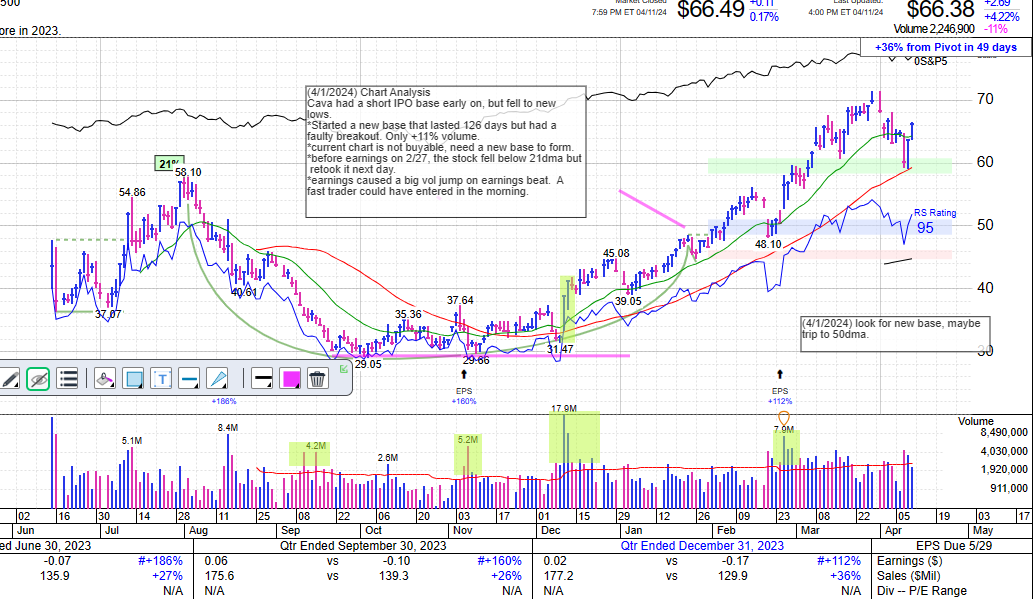Click the 177.2 sales figure
The width and height of the screenshot is (1035, 599).
coord(557,576)
